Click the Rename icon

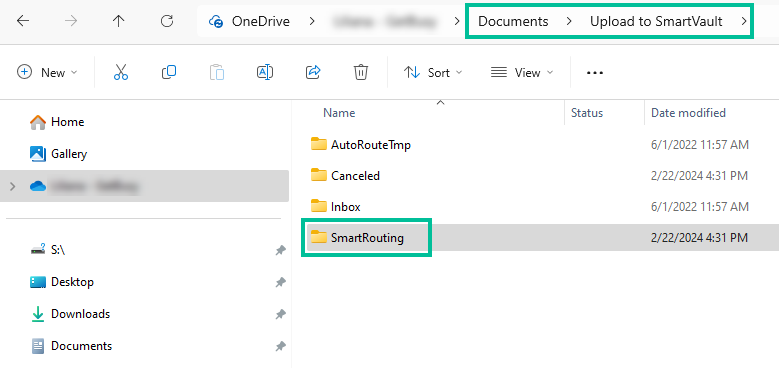[x=265, y=73]
